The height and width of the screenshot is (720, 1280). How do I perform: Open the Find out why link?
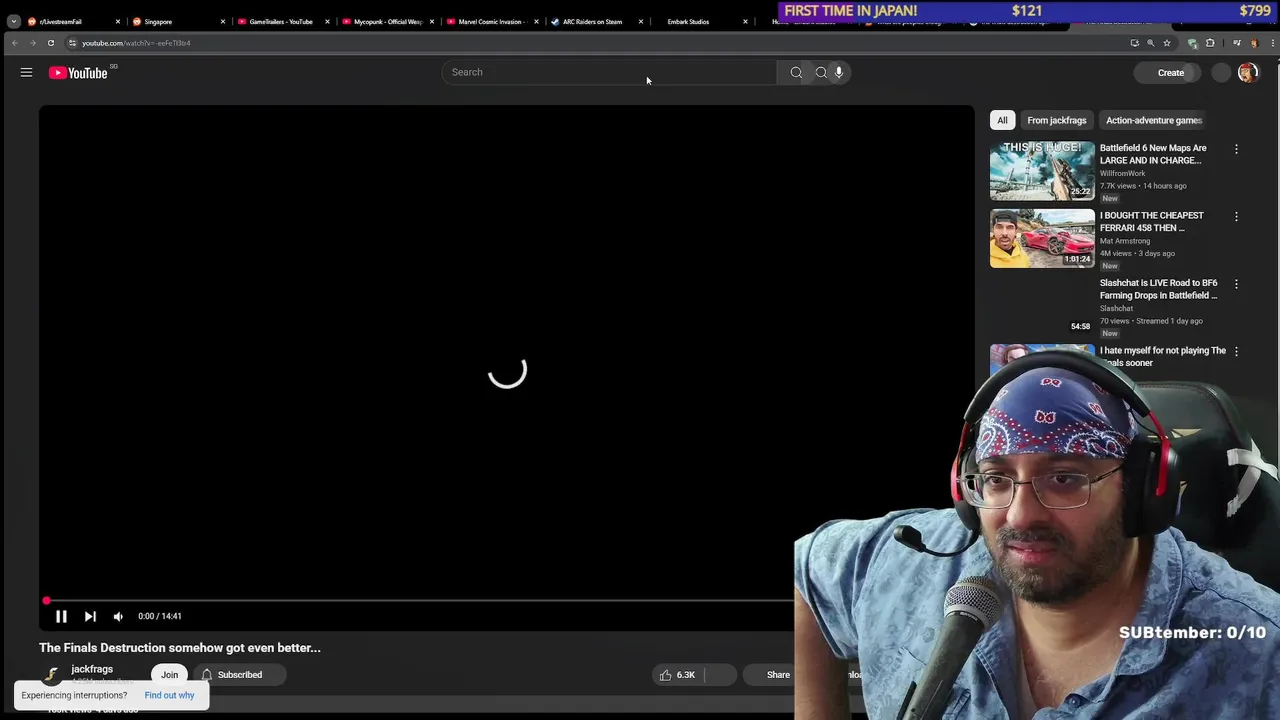[x=169, y=695]
